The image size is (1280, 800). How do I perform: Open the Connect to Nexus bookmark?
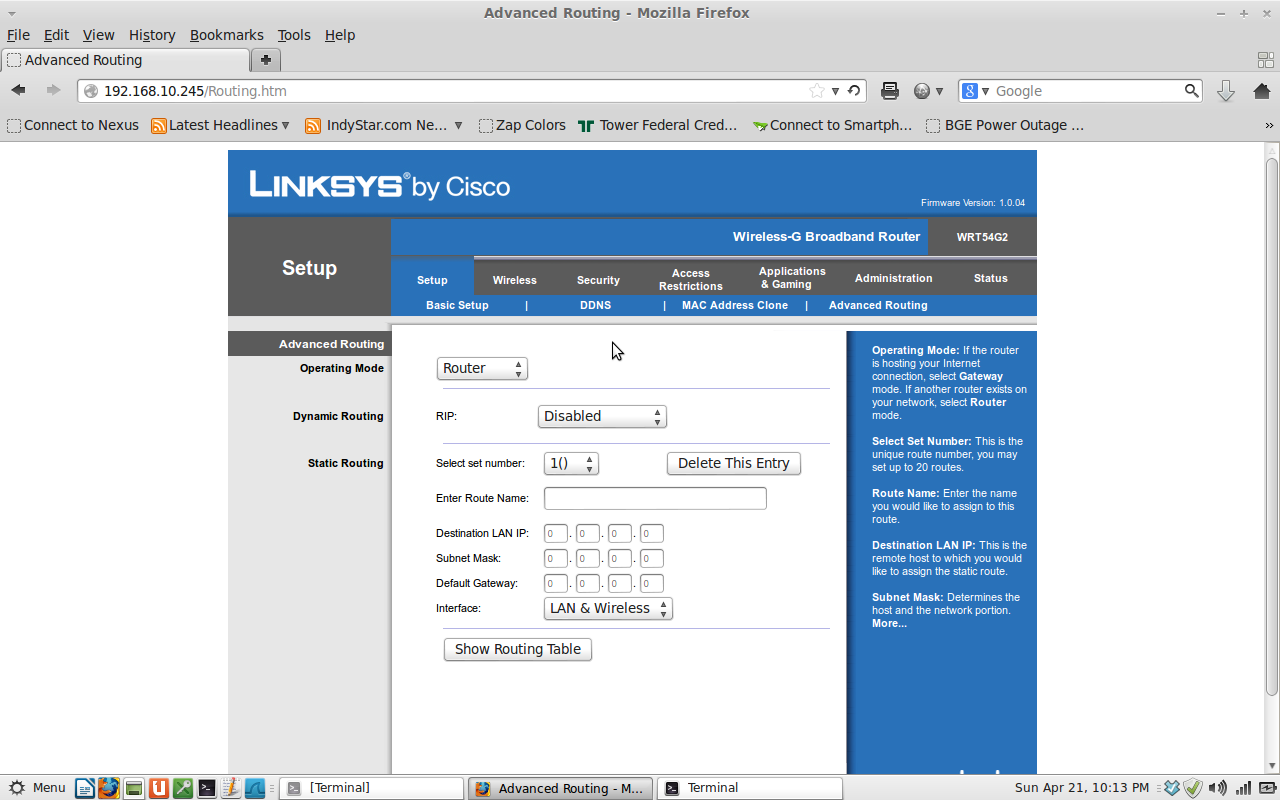coord(72,126)
